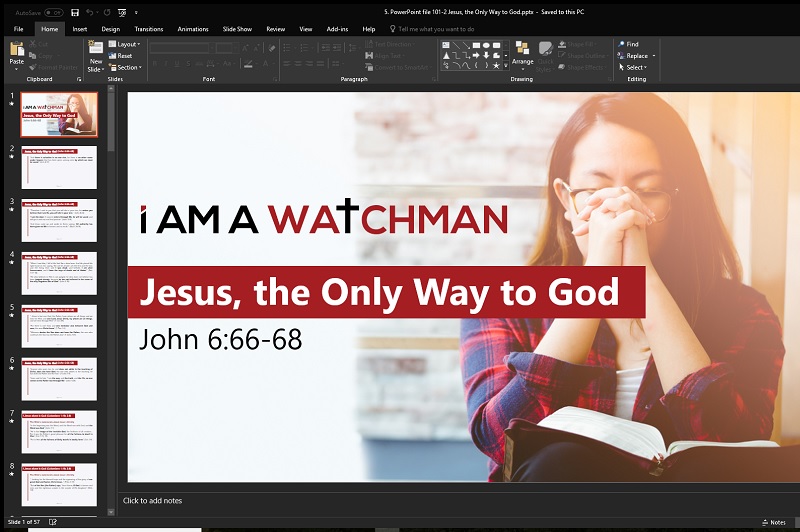Select slide 3 thumbnail
Image resolution: width=800 pixels, height=532 pixels.
[x=59, y=219]
